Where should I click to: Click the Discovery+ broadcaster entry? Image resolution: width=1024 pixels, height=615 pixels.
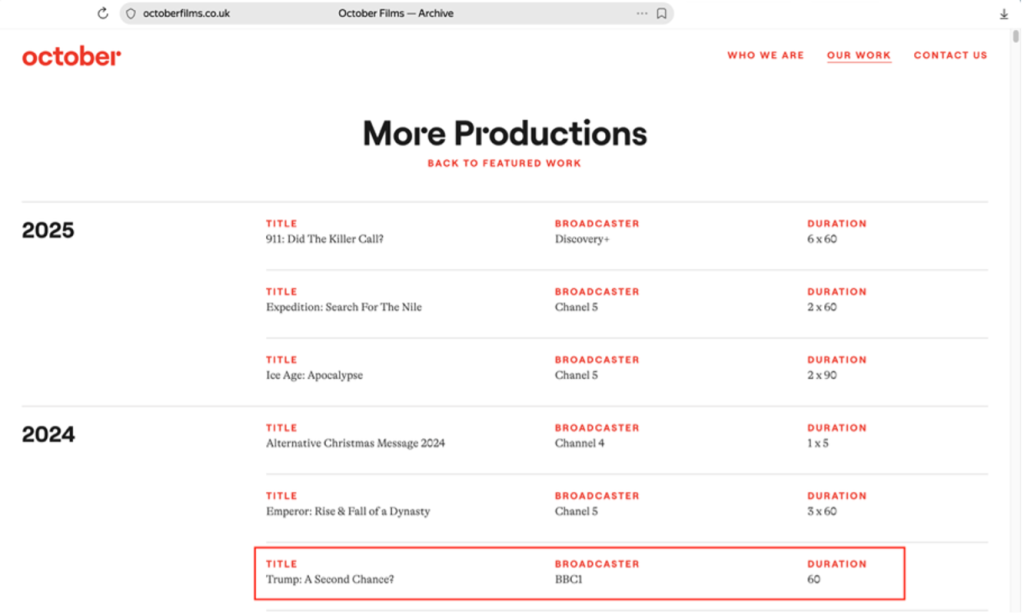[x=580, y=239]
